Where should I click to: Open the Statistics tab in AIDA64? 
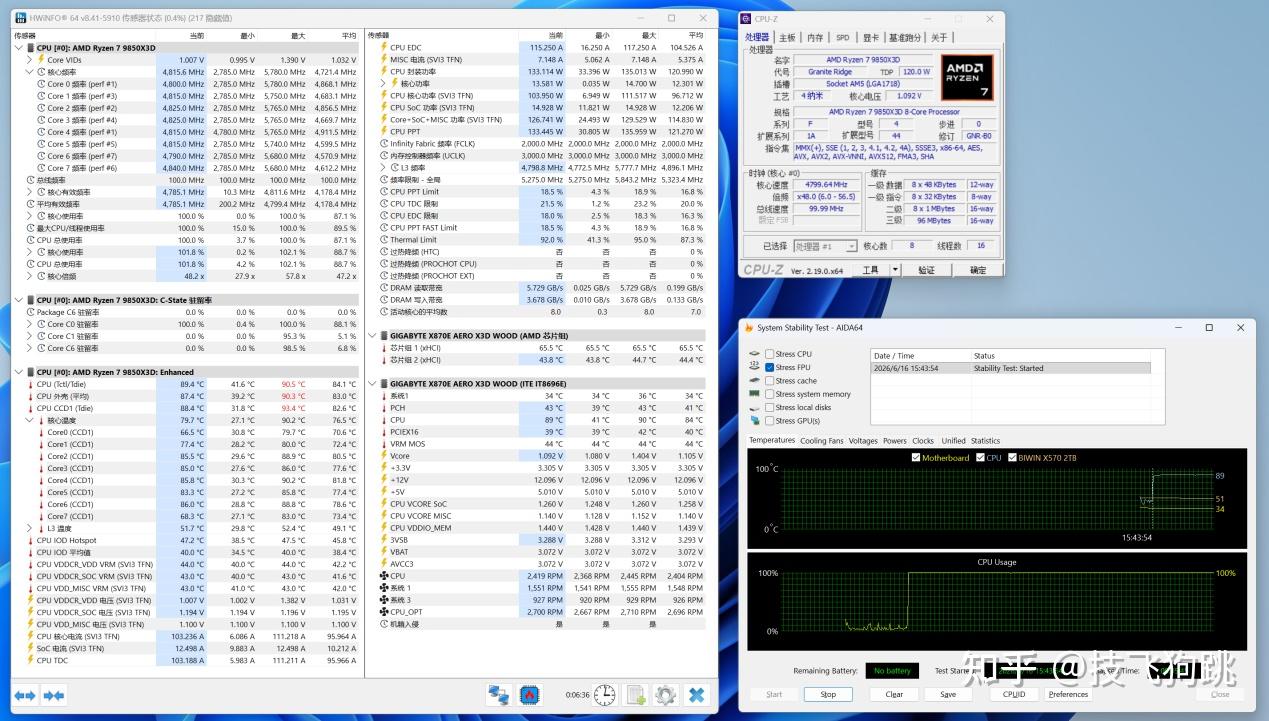click(x=985, y=440)
